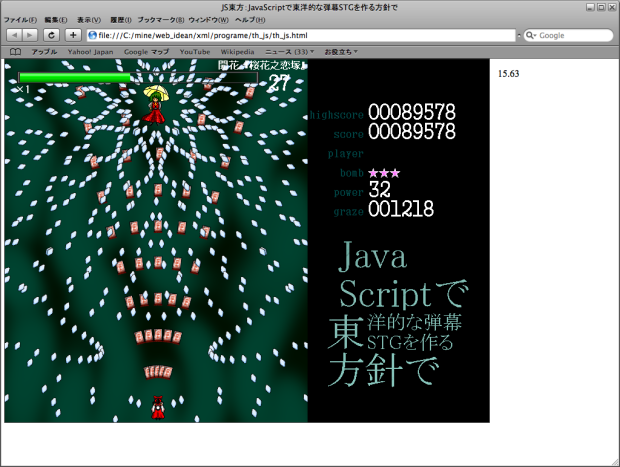Open the ヘルプ(H) menu

[x=250, y=20]
